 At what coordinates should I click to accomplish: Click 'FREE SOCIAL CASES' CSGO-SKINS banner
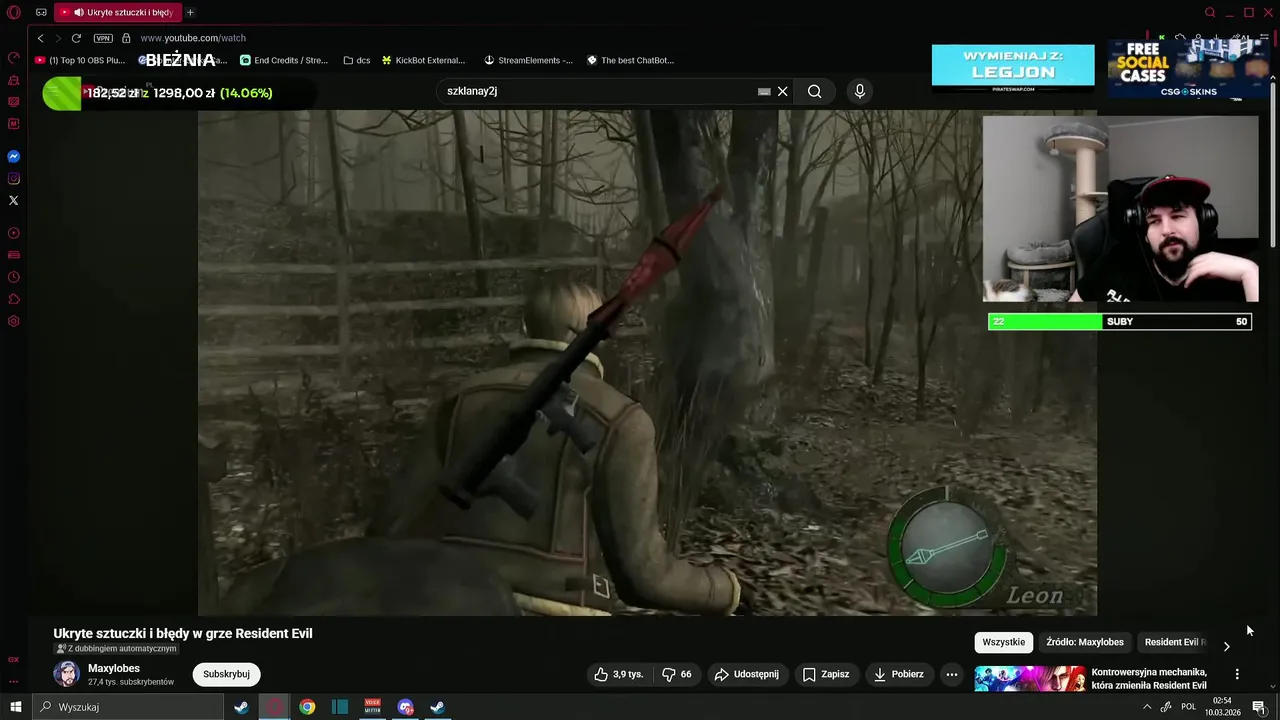click(1188, 68)
